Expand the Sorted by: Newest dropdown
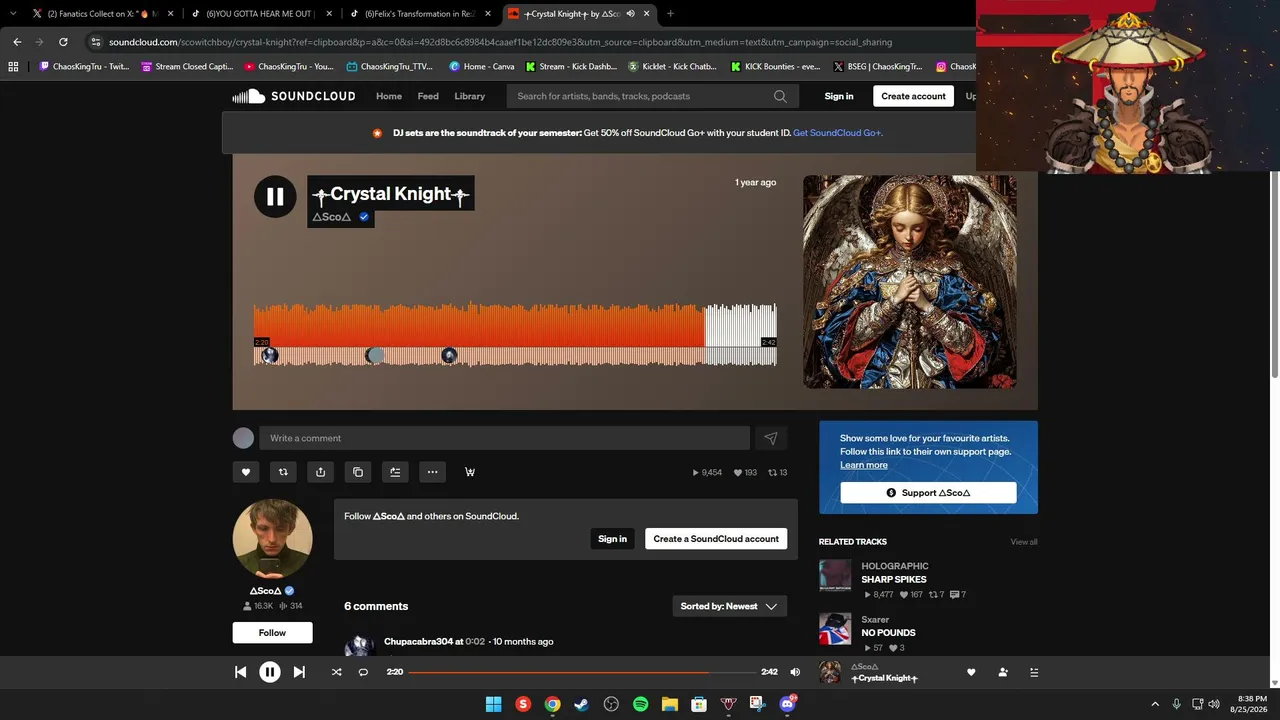The image size is (1280, 720). 729,606
